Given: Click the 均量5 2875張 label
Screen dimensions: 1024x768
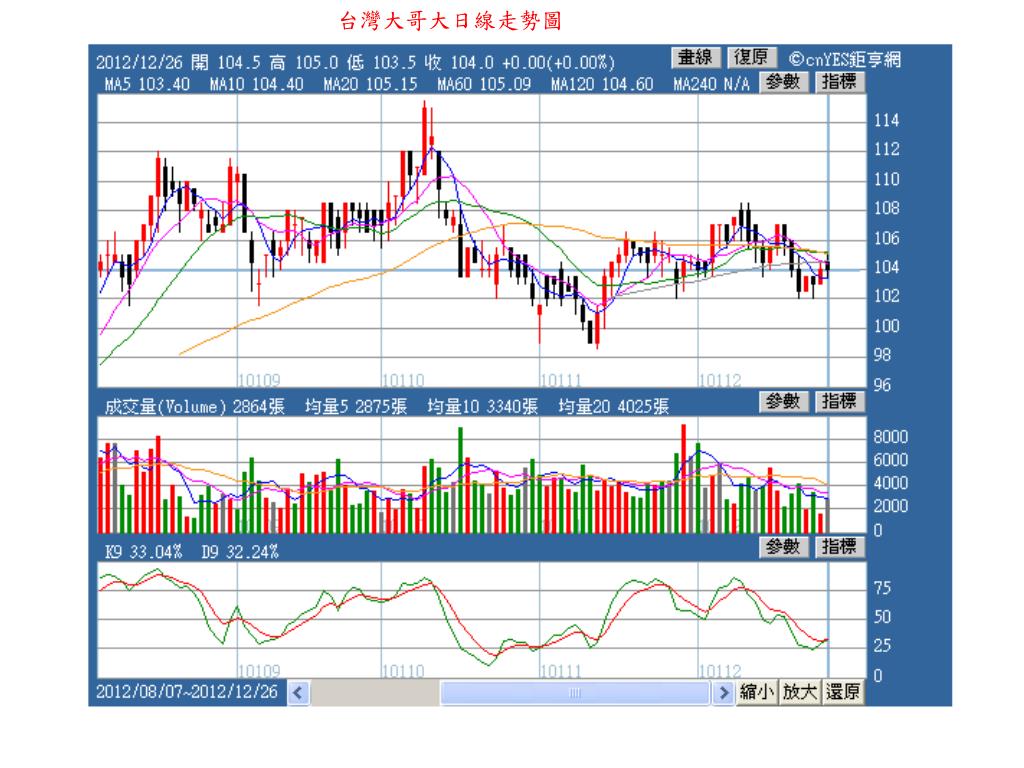Looking at the screenshot, I should point(356,407).
